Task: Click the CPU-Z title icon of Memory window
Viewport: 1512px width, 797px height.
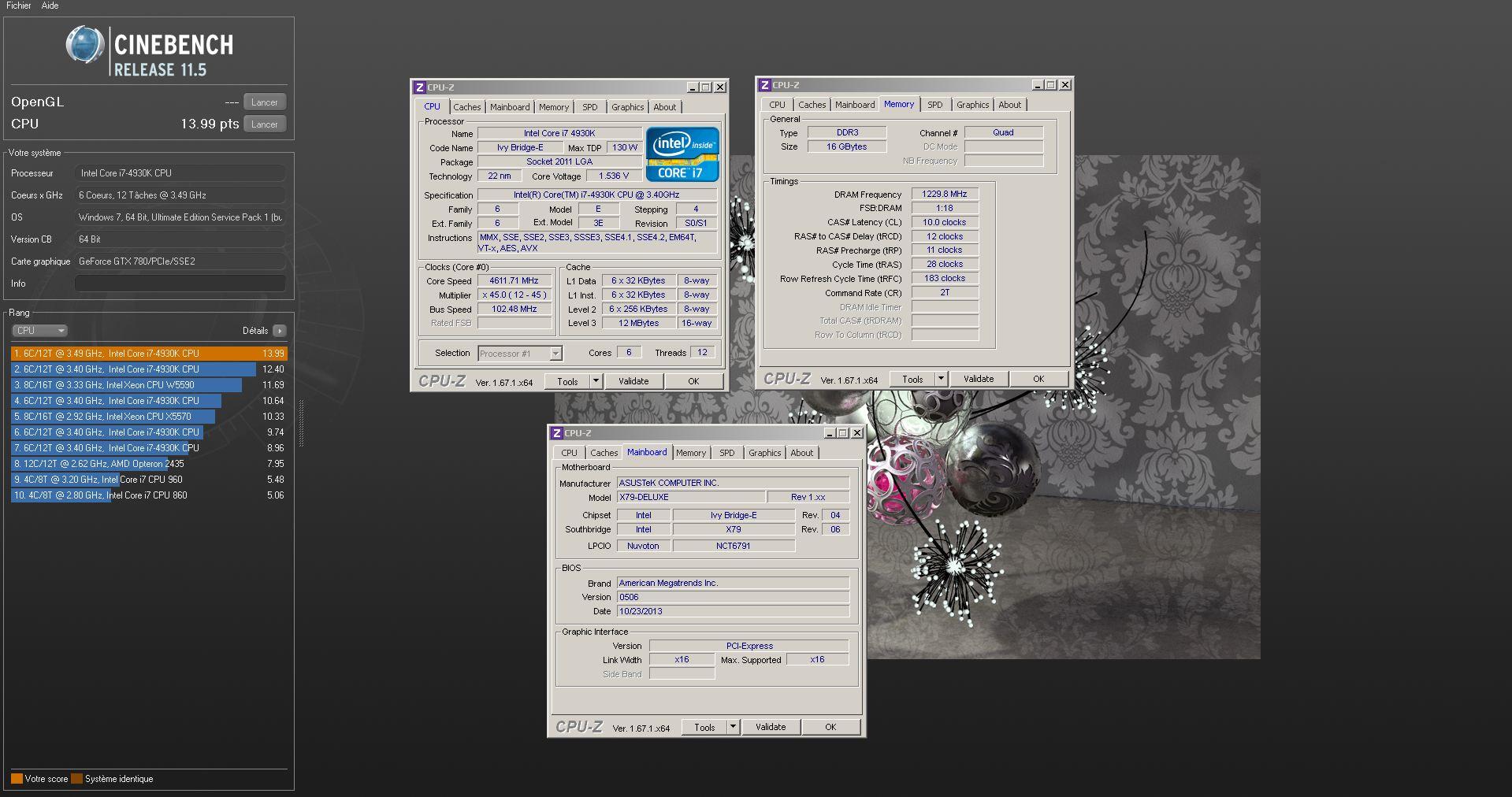Action: click(765, 85)
